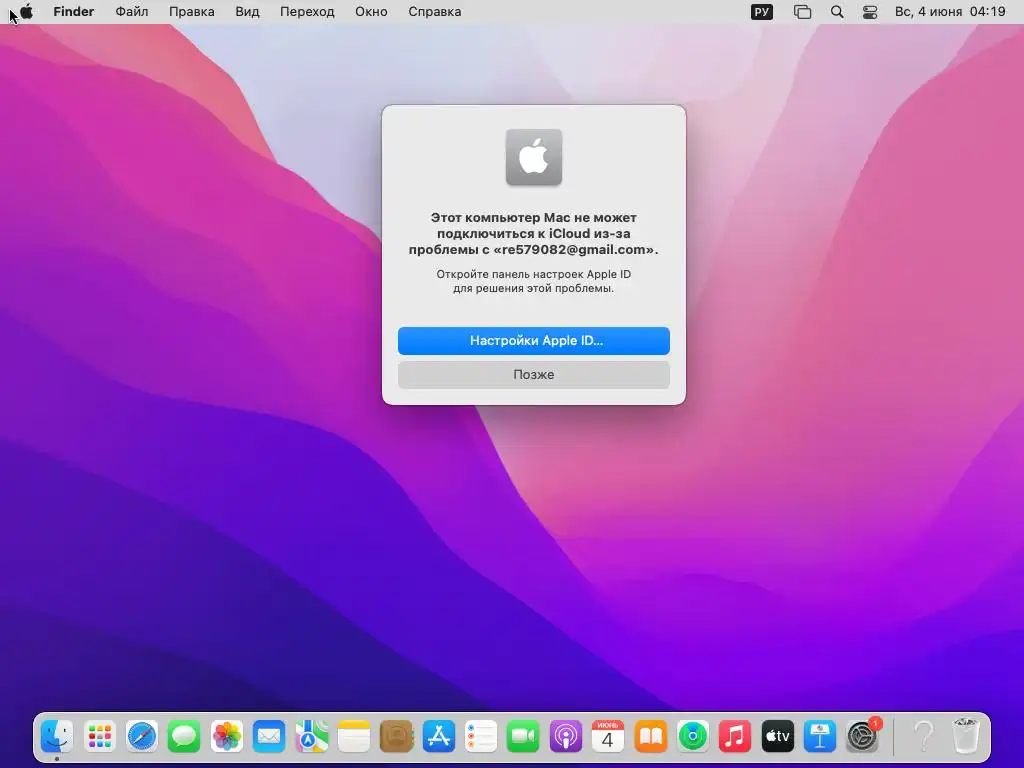Open the Finder menu
The width and height of the screenshot is (1024, 768).
[x=74, y=12]
